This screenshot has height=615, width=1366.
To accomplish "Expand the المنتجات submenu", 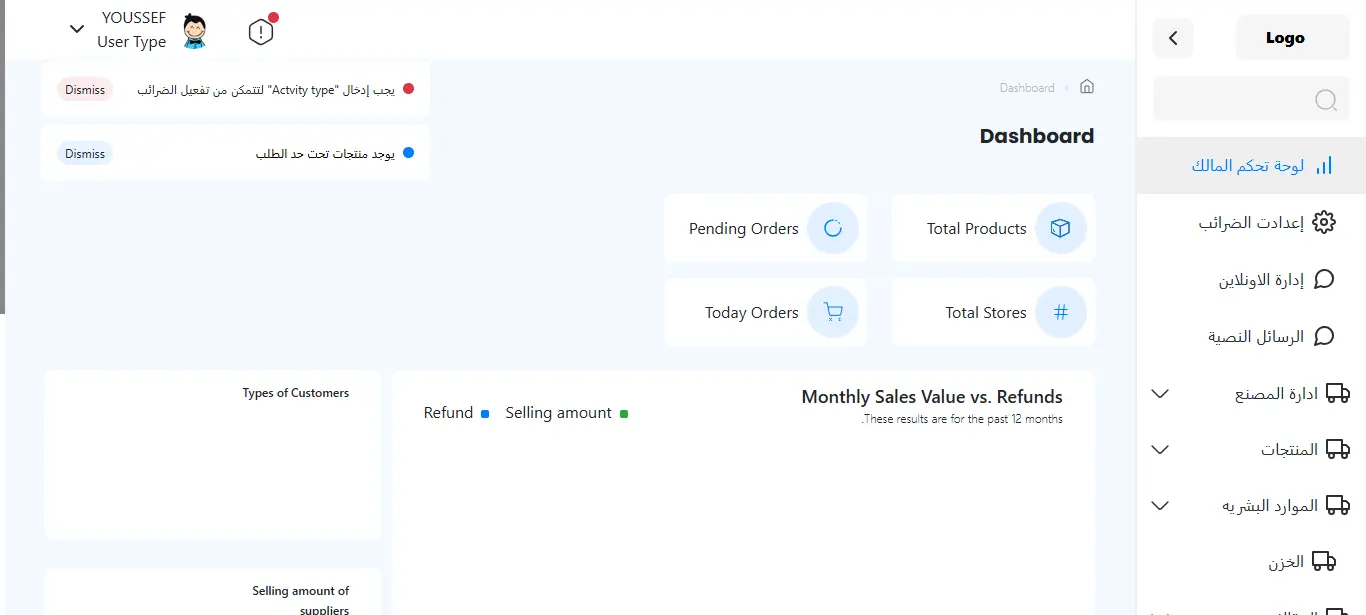I will click(1160, 450).
